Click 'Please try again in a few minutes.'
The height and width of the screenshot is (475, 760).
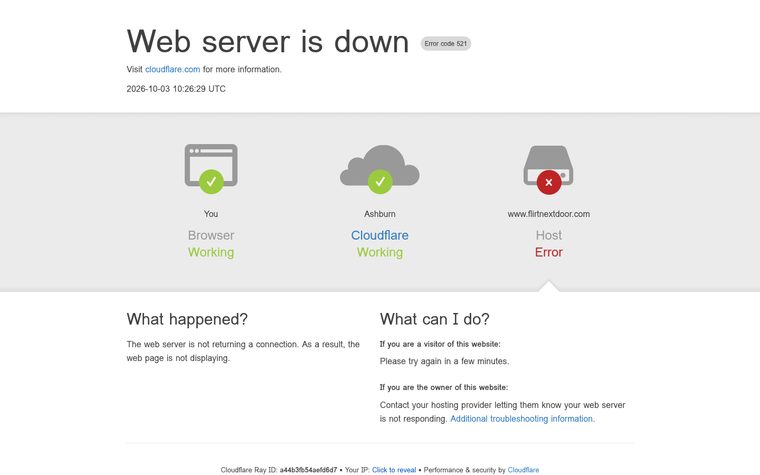pyautogui.click(x=444, y=361)
